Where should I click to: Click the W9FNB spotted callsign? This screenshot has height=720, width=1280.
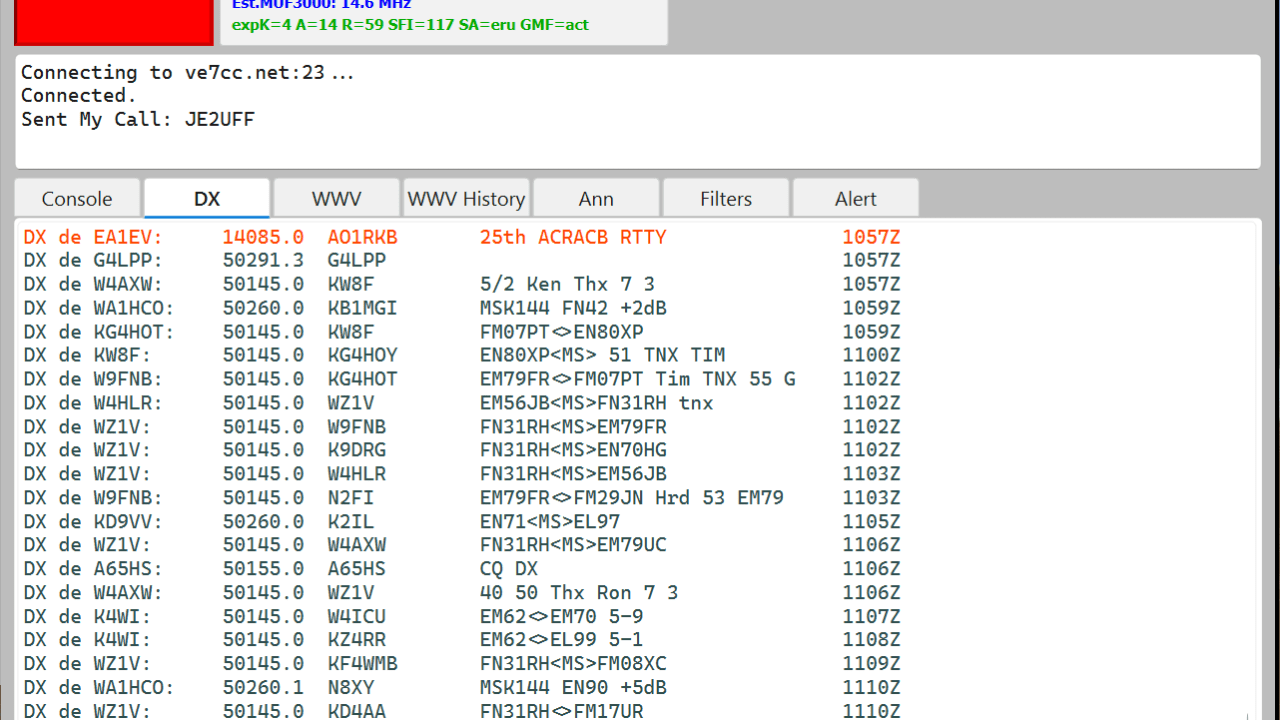356,427
